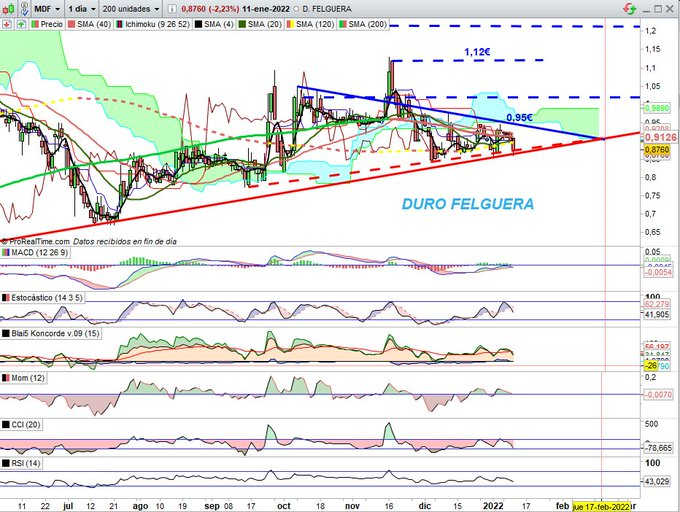Click the Blai5 Koncorde panel icon
This screenshot has width=680, height=512.
6,333
